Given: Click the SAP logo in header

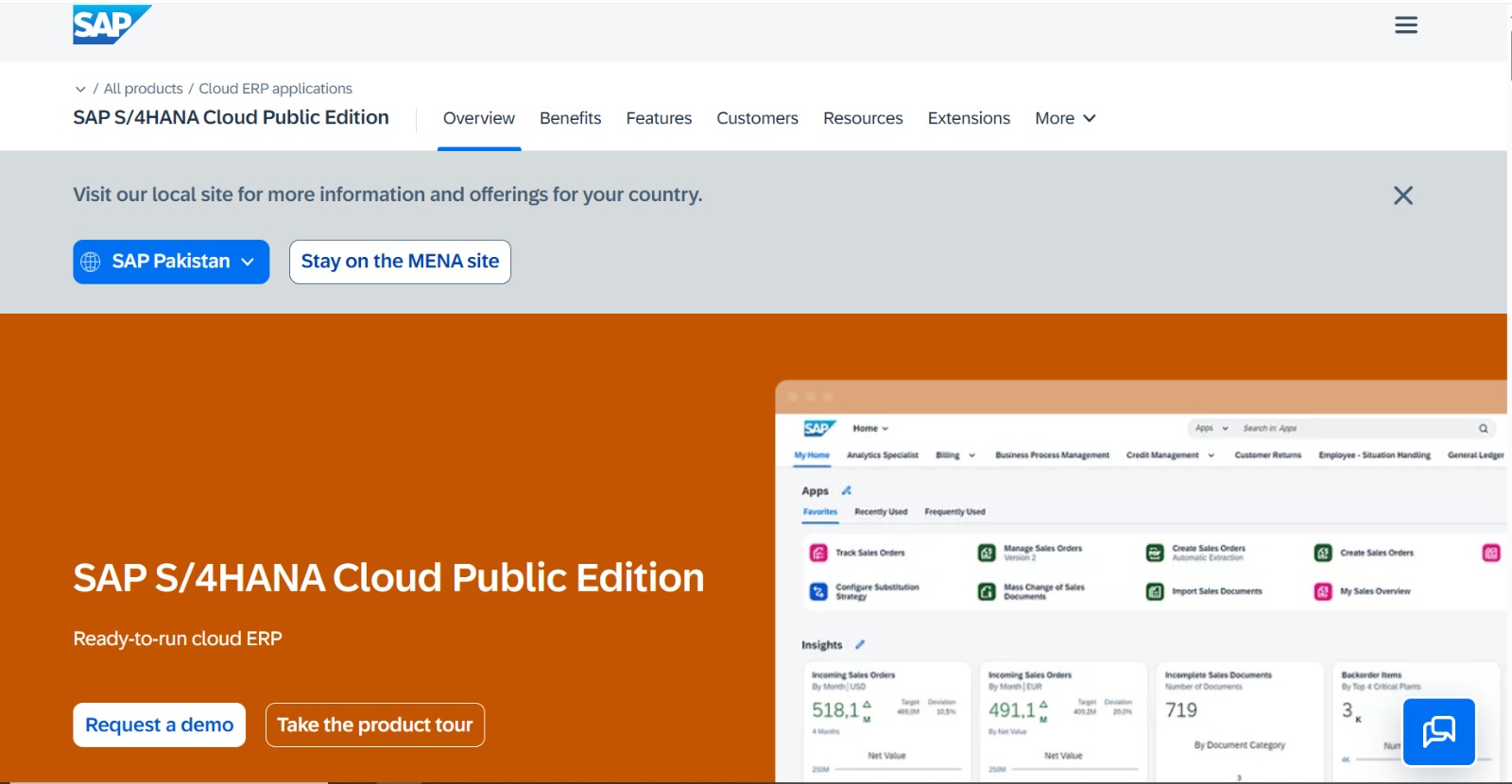Looking at the screenshot, I should click(112, 25).
